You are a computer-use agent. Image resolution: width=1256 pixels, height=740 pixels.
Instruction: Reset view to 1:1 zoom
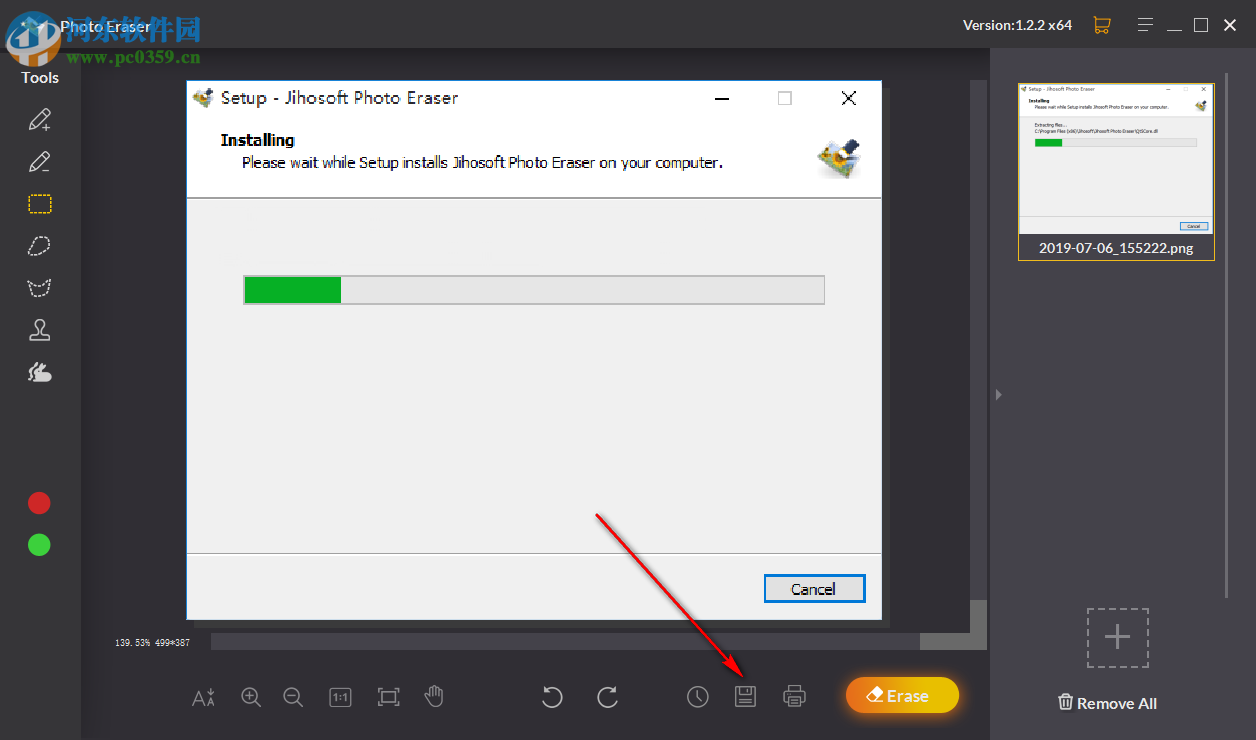click(x=340, y=697)
